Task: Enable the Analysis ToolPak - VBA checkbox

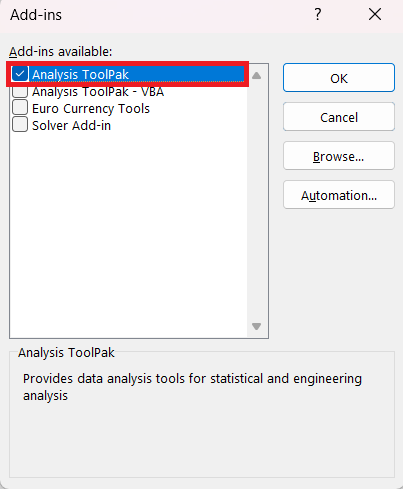Action: (x=20, y=91)
